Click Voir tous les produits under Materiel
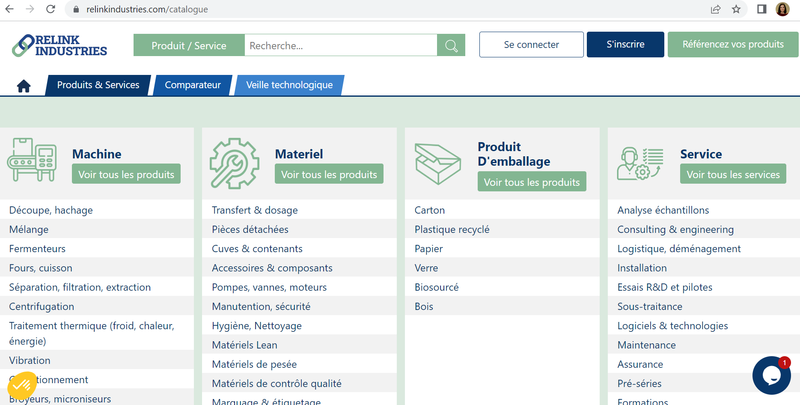Screen dimensions: 800x405 (329, 174)
